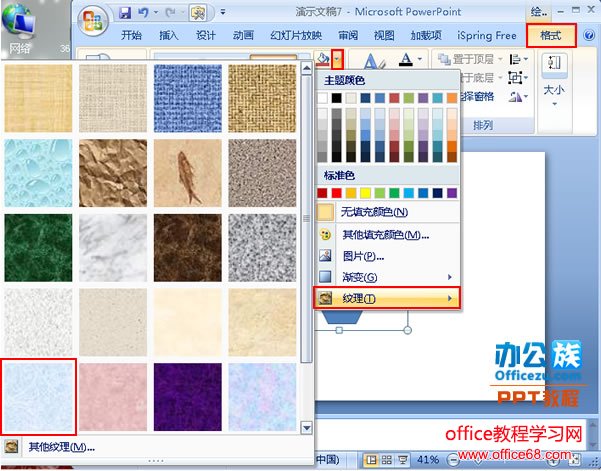601x471 pixels.
Task: Customize the Quick Access Toolbar dropdown
Action: click(223, 13)
